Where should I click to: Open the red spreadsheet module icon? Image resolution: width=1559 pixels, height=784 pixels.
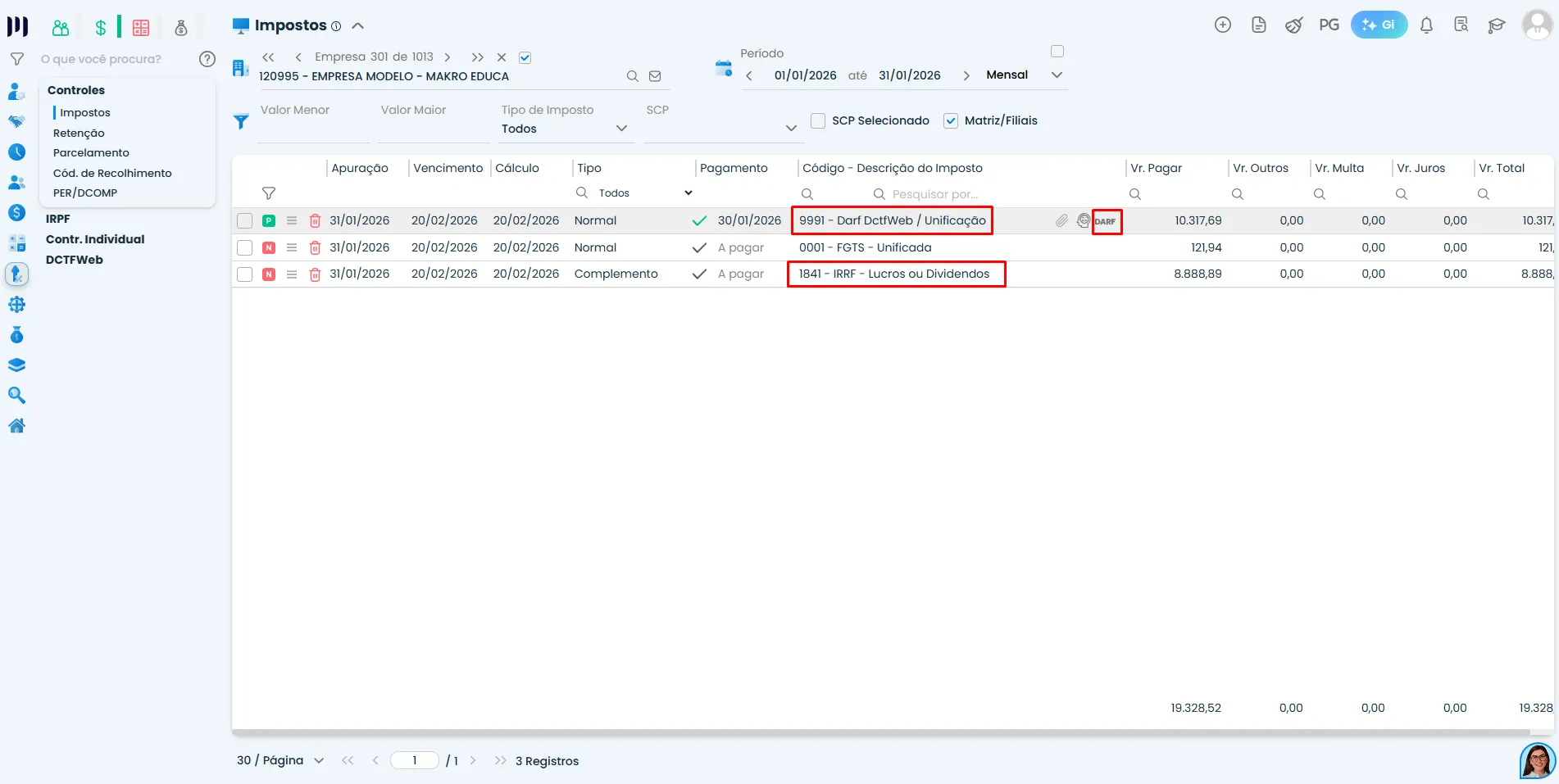point(141,28)
